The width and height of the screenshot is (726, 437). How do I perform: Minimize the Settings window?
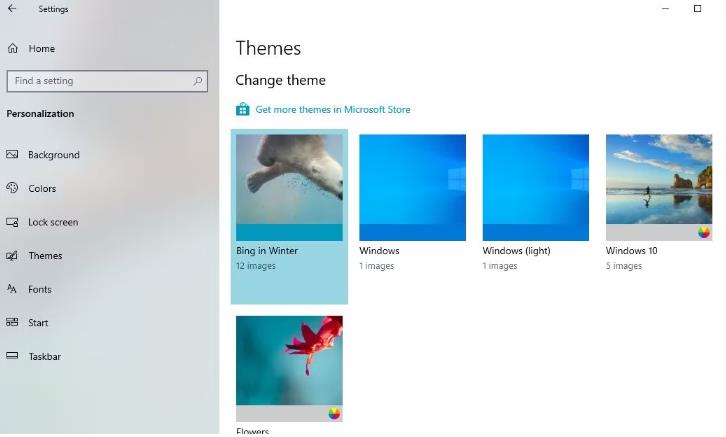click(x=665, y=8)
